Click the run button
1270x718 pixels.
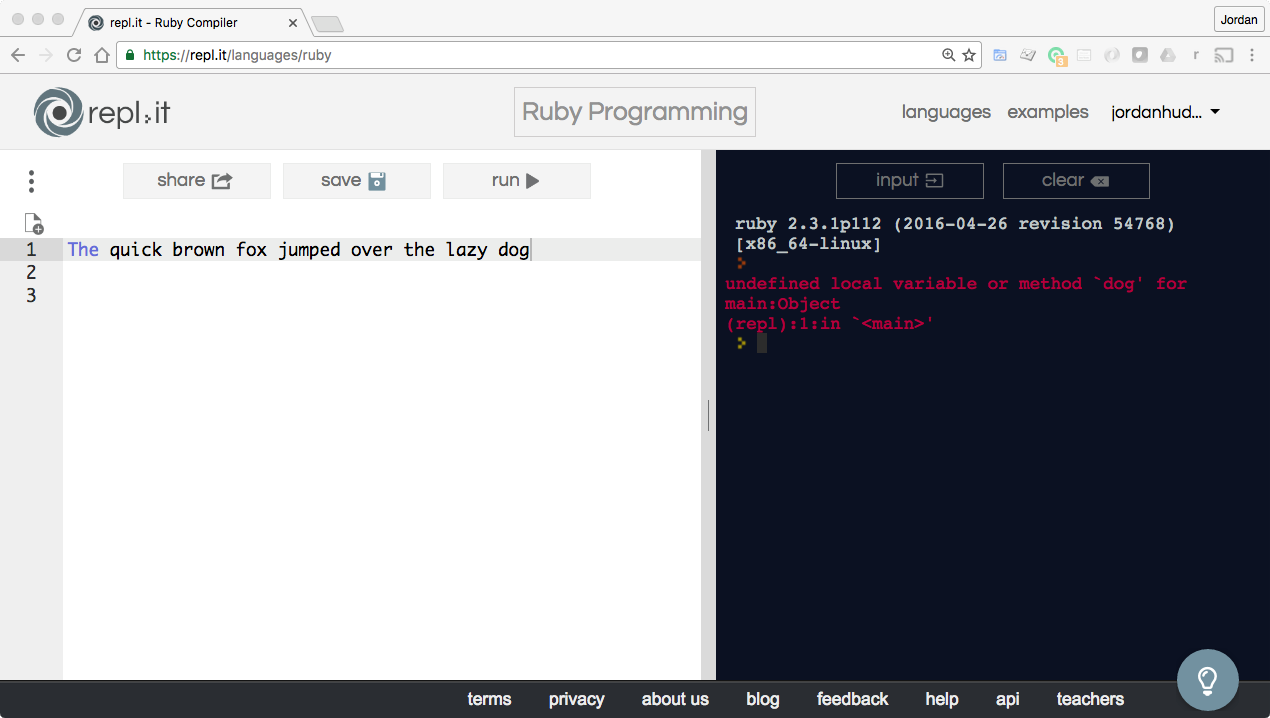(516, 181)
